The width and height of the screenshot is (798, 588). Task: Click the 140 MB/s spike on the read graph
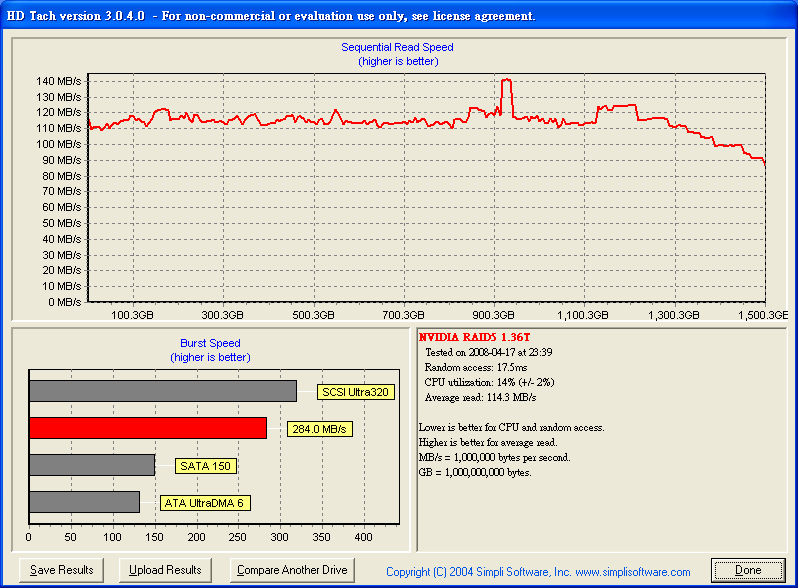coord(506,82)
